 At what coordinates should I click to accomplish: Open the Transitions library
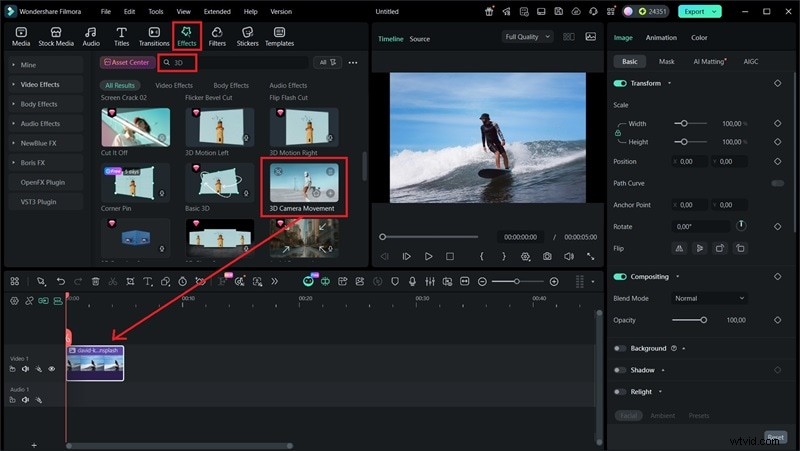point(154,35)
